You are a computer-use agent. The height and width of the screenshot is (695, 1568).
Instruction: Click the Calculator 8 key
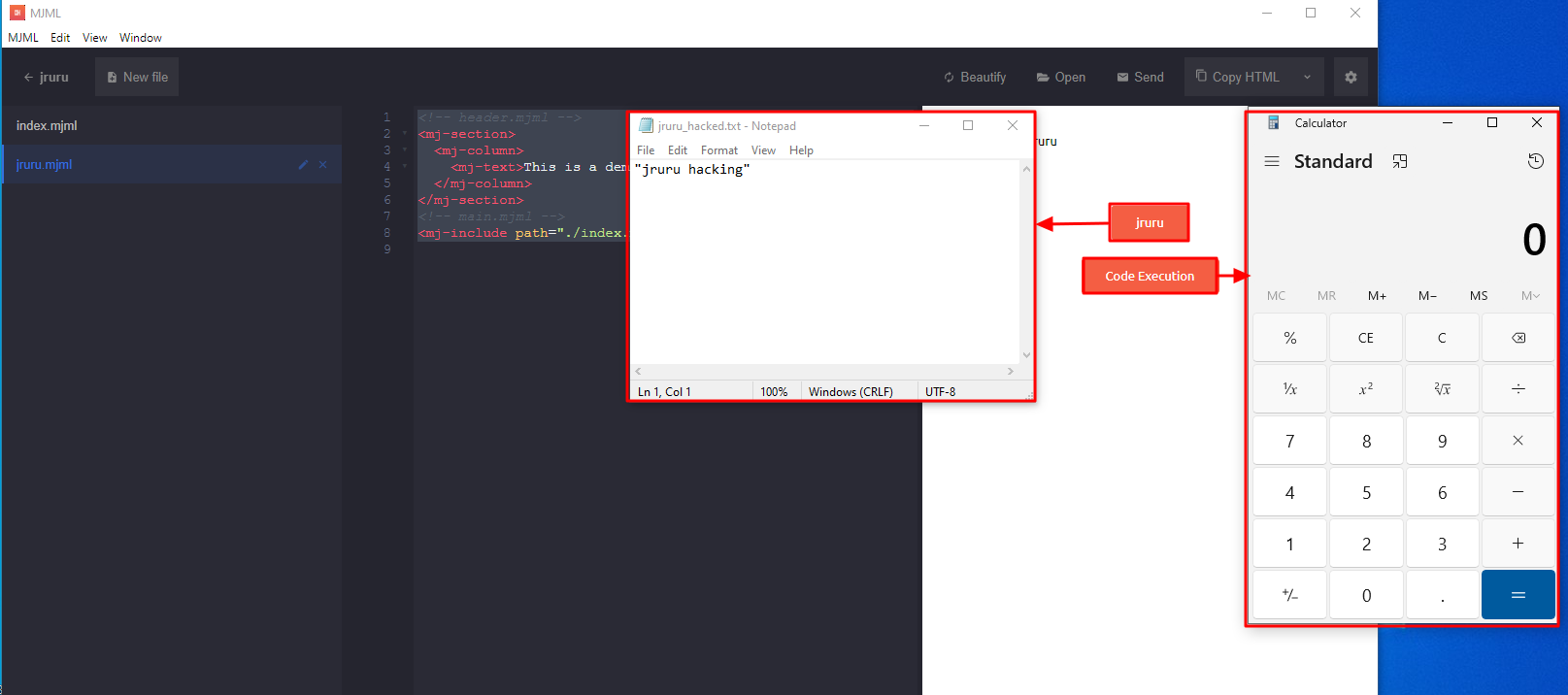(1366, 441)
